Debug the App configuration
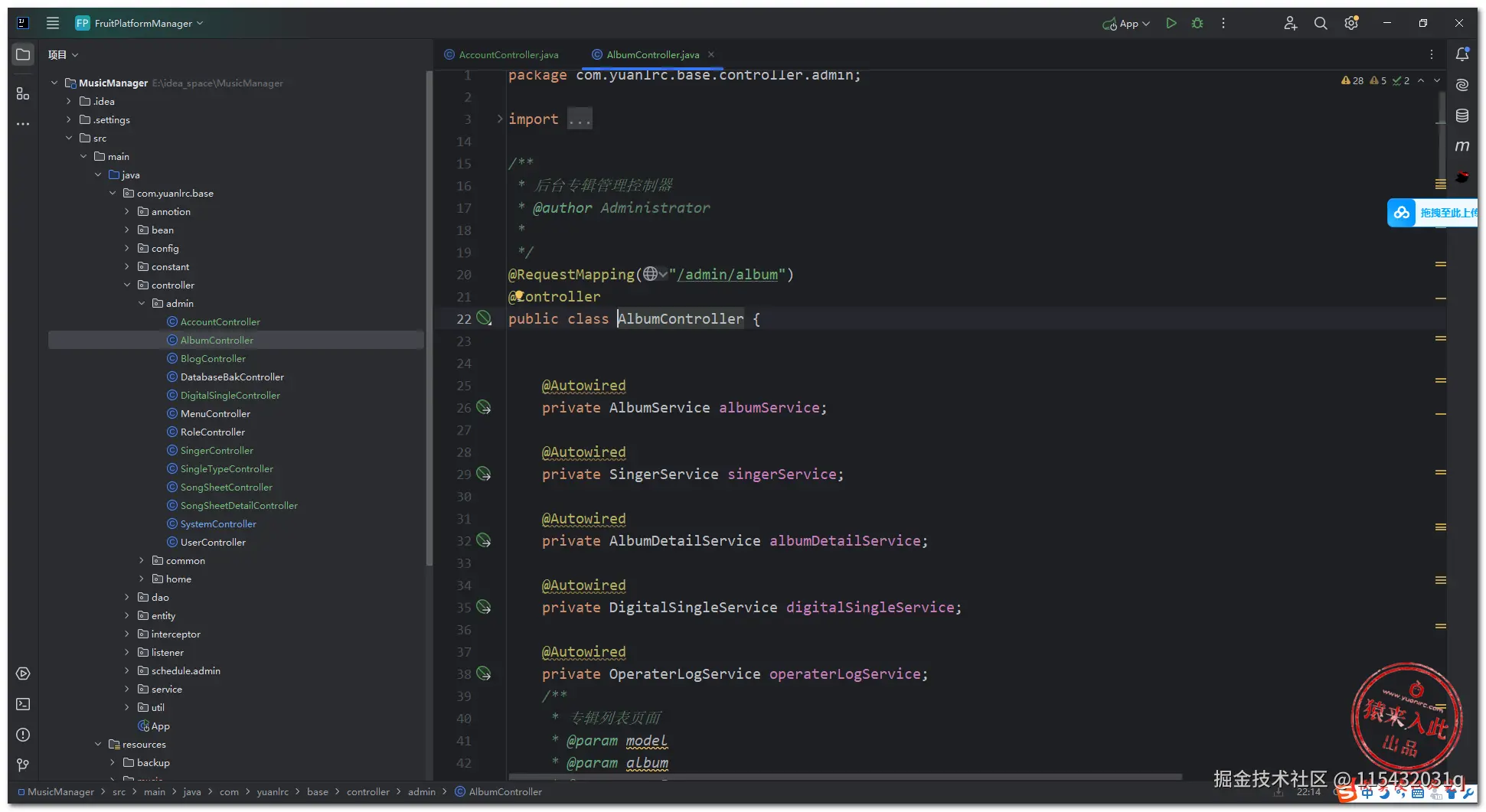 click(x=1197, y=23)
